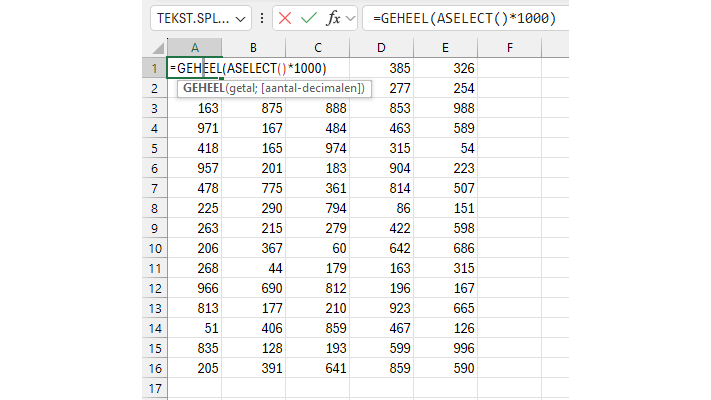
Task: Click the three-dot handle beside the Name Box
Action: tap(262, 18)
